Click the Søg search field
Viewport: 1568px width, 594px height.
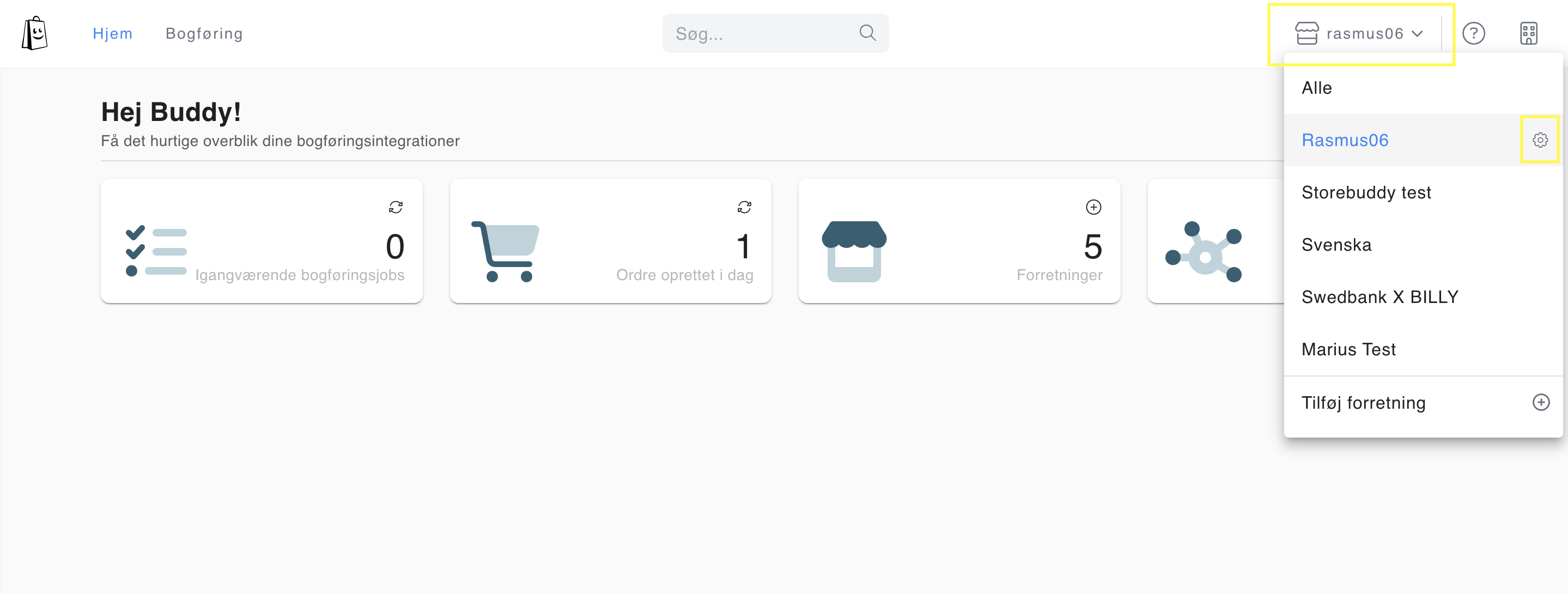click(775, 33)
